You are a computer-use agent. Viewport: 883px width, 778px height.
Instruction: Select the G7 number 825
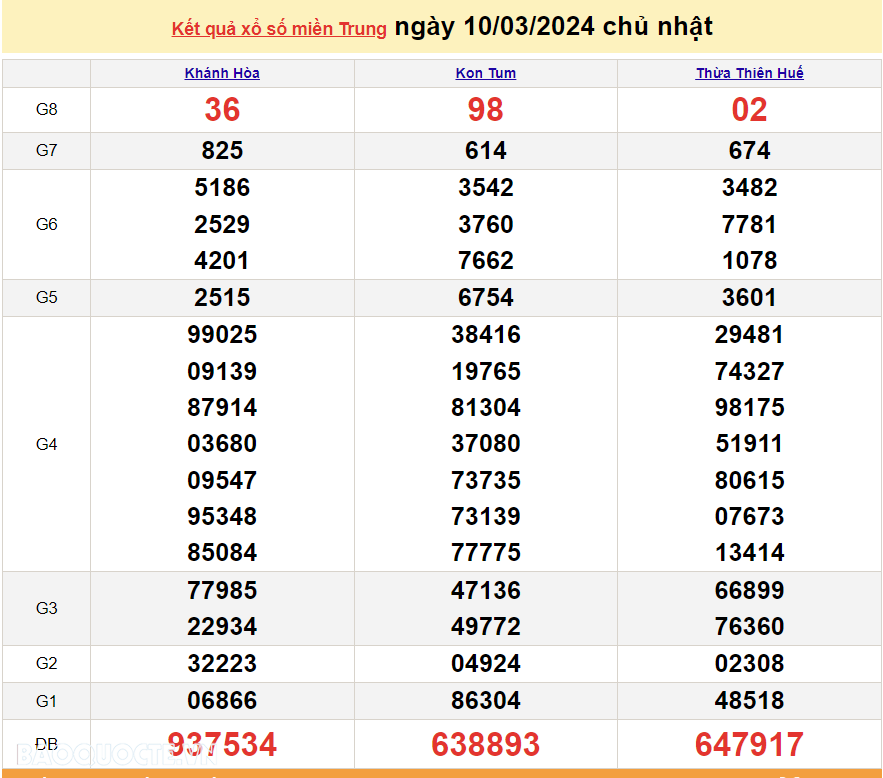(x=222, y=151)
